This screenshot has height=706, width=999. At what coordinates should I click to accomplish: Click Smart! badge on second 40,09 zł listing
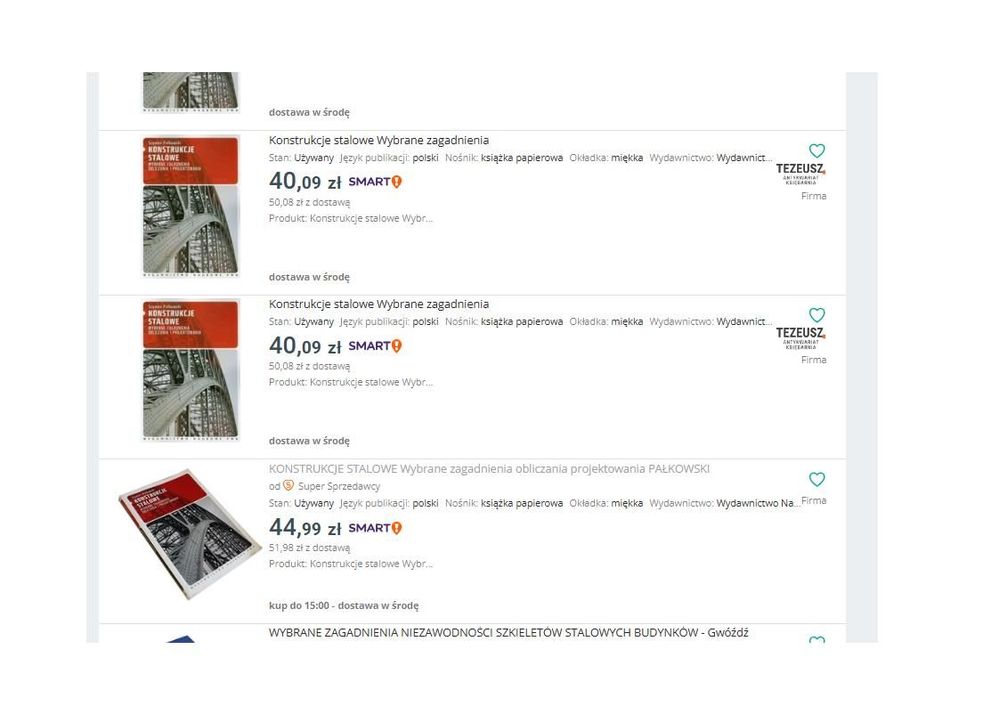coord(375,346)
